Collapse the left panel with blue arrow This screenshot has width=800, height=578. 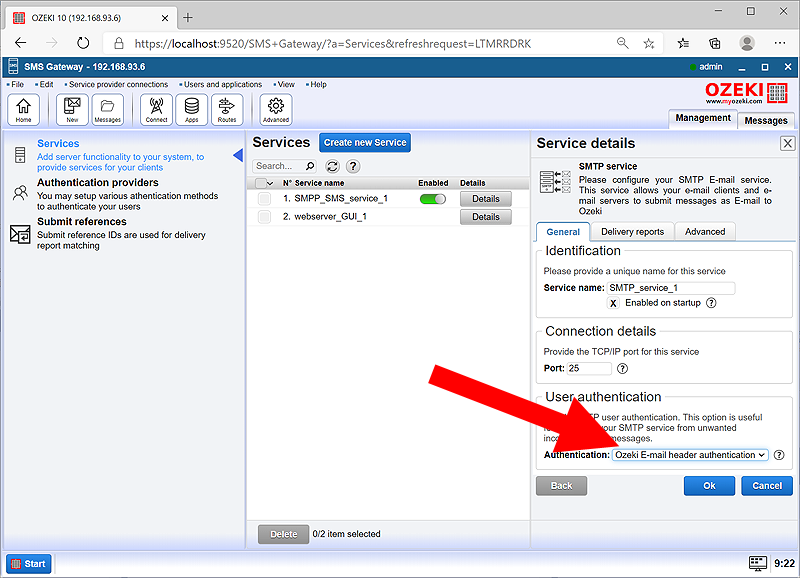pos(238,155)
